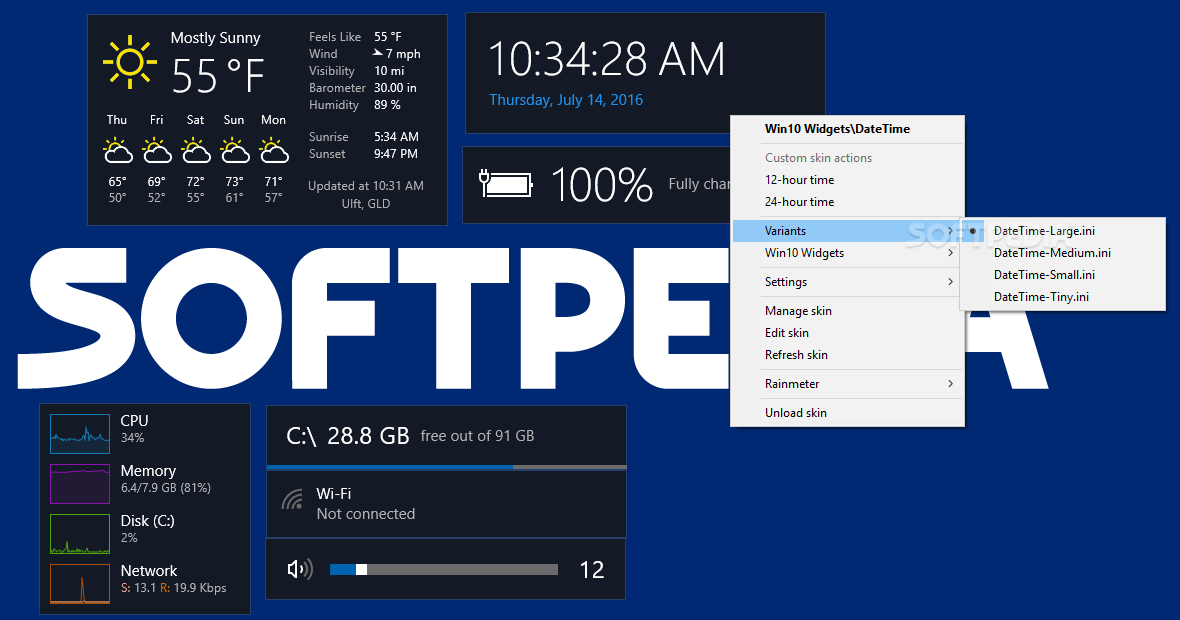Screen dimensions: 1180x620
Task: Click the Disk (C:) activity graph
Action: (80, 534)
